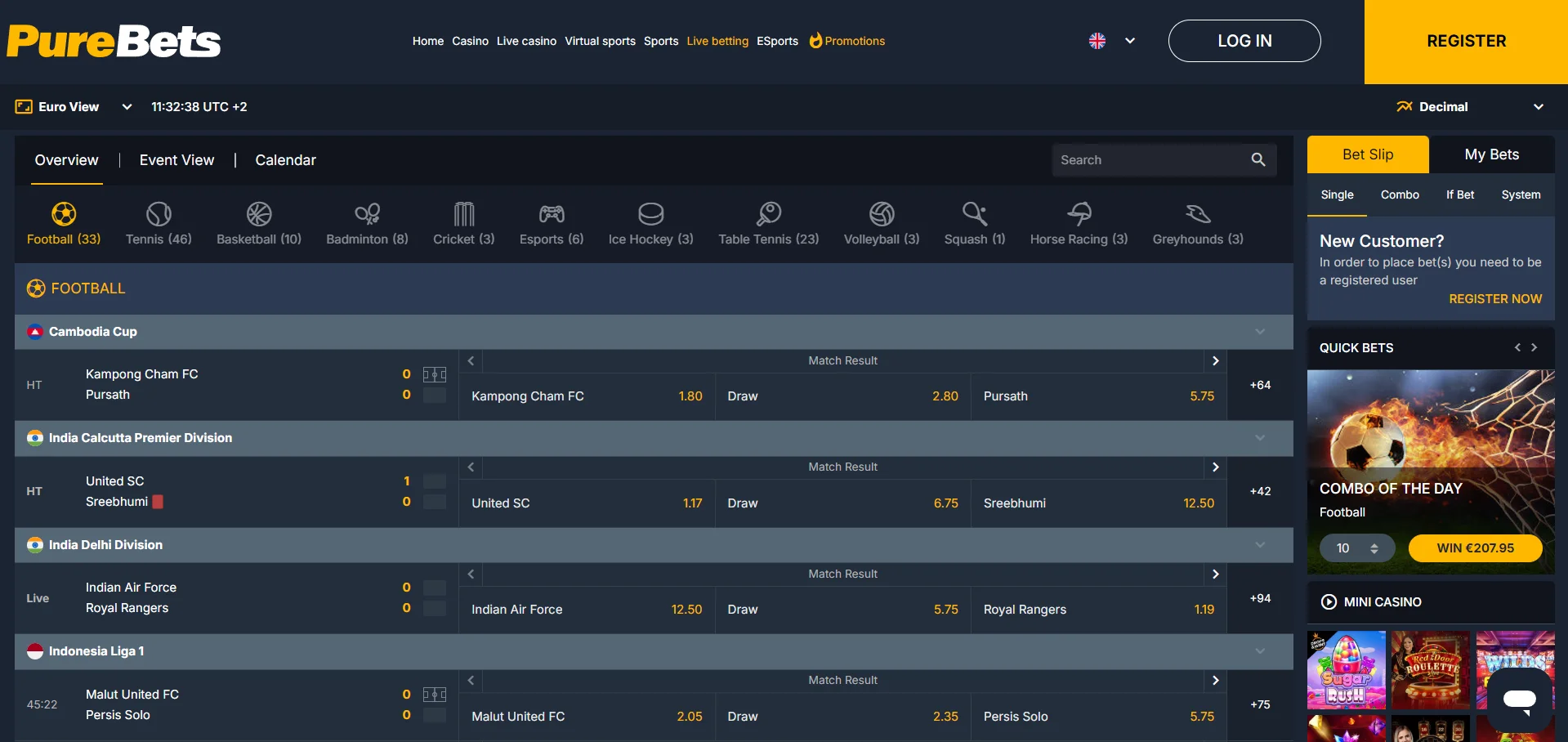Open the Decimal odds format dropdown
1568x742 pixels.
point(1470,107)
